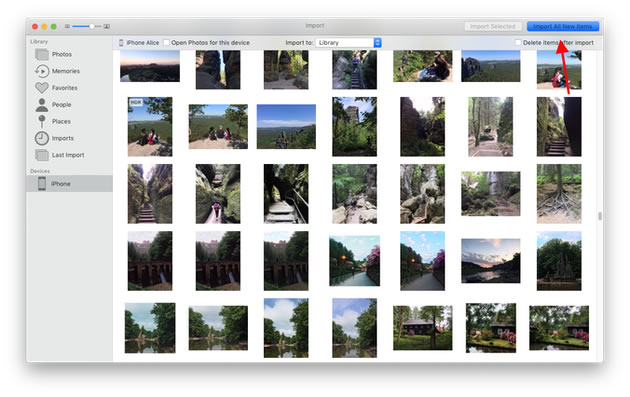The width and height of the screenshot is (630, 397).
Task: Click the iPhone Alice device icon
Action: pyautogui.click(x=121, y=43)
